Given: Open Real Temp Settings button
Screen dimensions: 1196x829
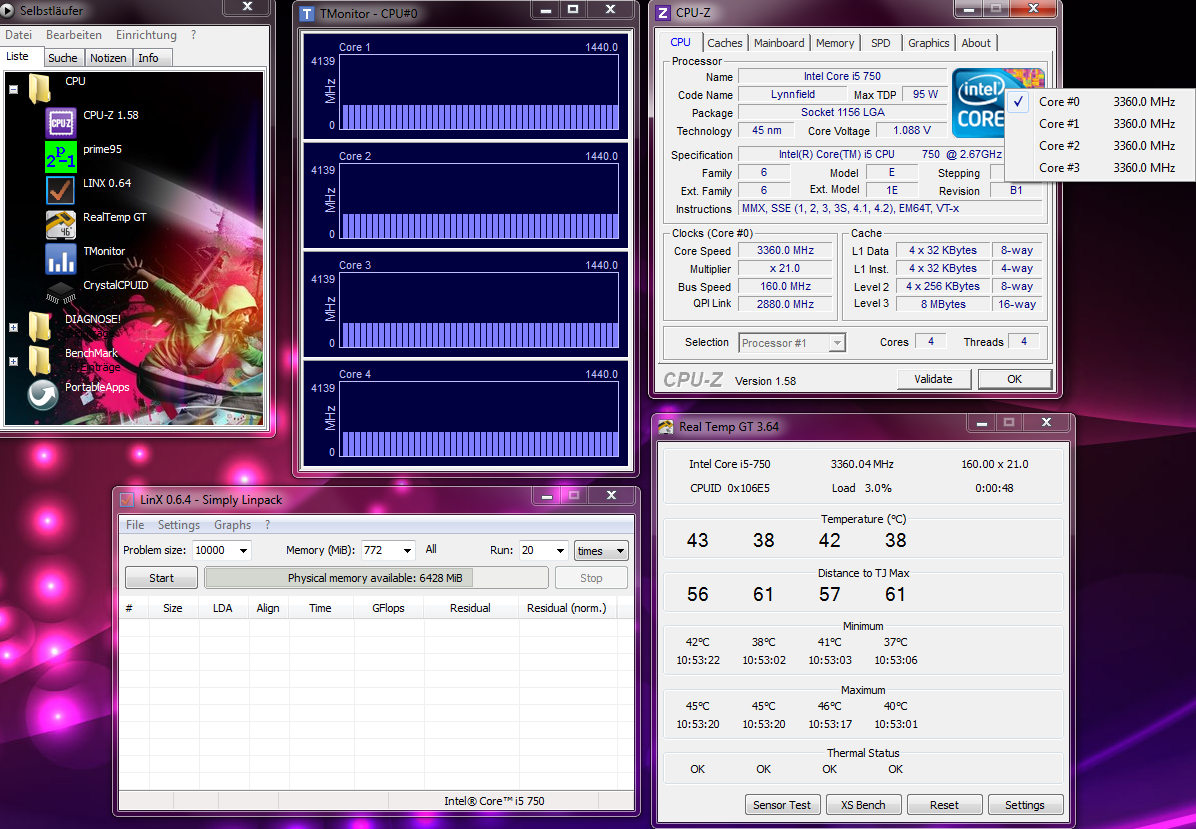Looking at the screenshot, I should pos(1024,805).
